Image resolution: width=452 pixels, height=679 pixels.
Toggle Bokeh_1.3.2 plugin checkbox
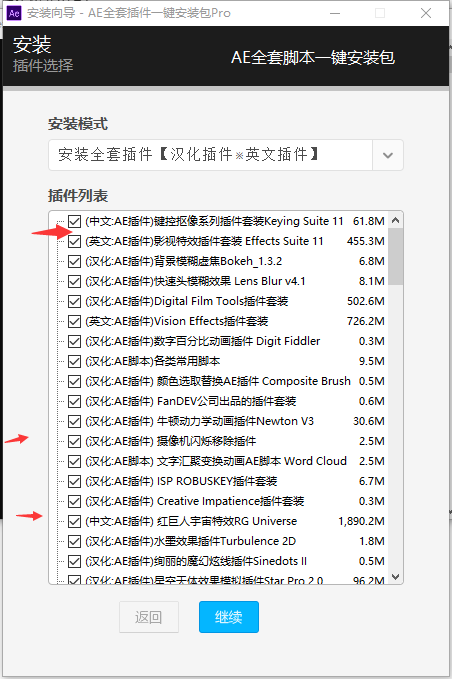(74, 261)
